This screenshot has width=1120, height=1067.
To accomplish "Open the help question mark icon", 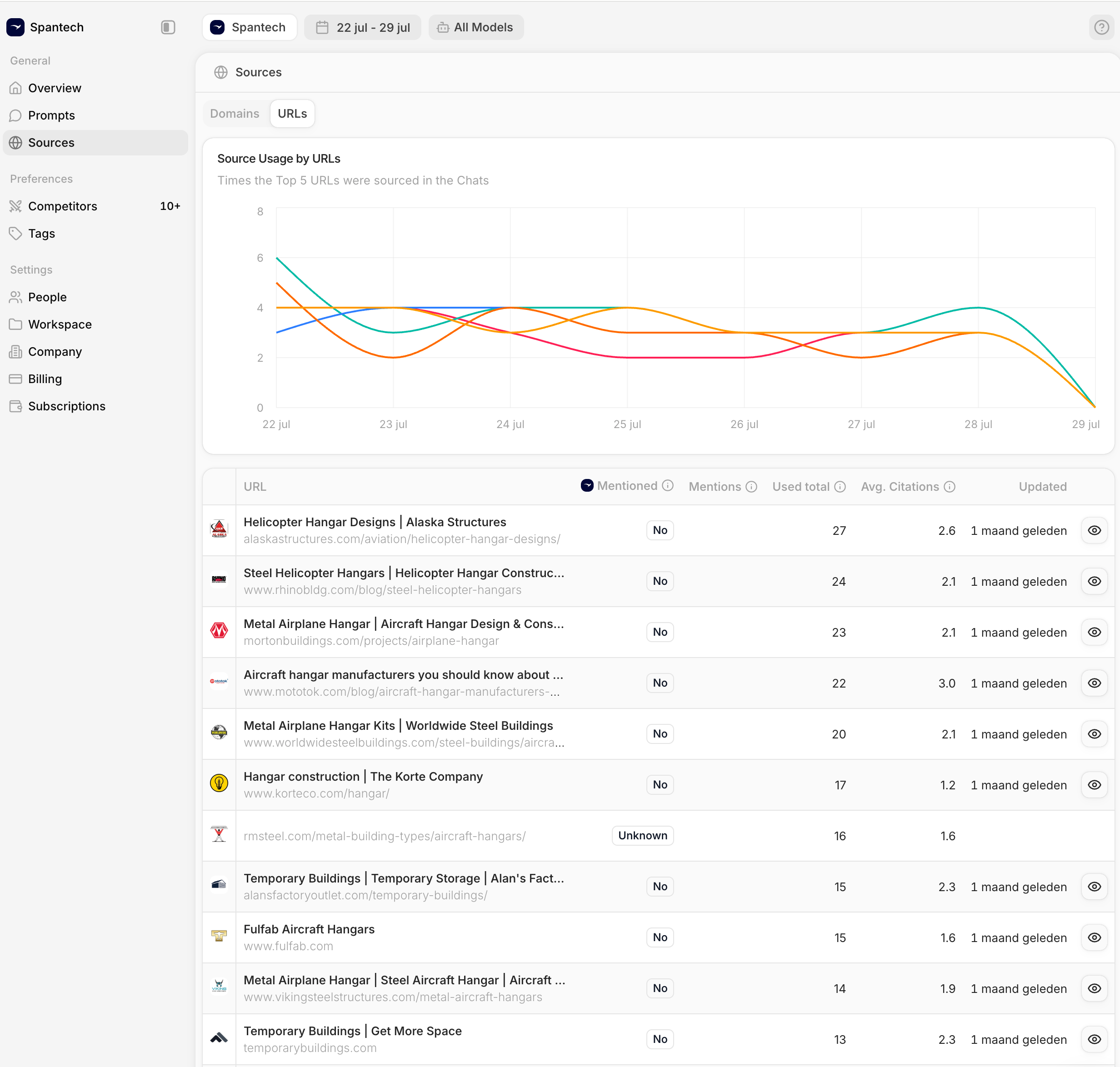I will point(1101,27).
